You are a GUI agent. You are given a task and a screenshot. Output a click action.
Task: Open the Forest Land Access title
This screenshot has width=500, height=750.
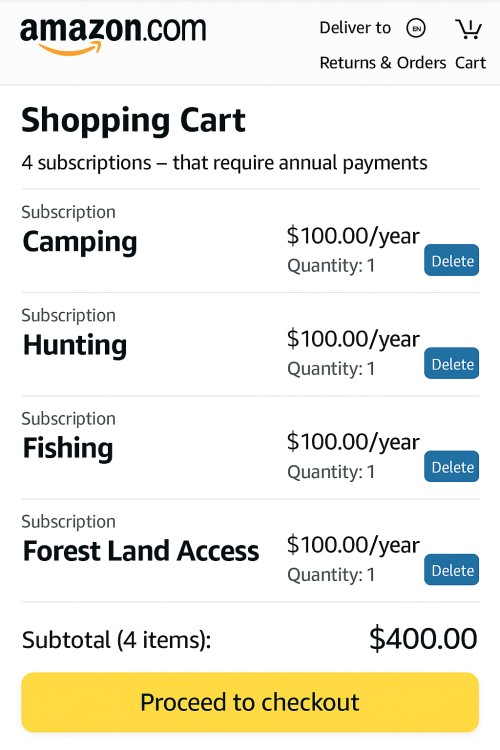141,551
